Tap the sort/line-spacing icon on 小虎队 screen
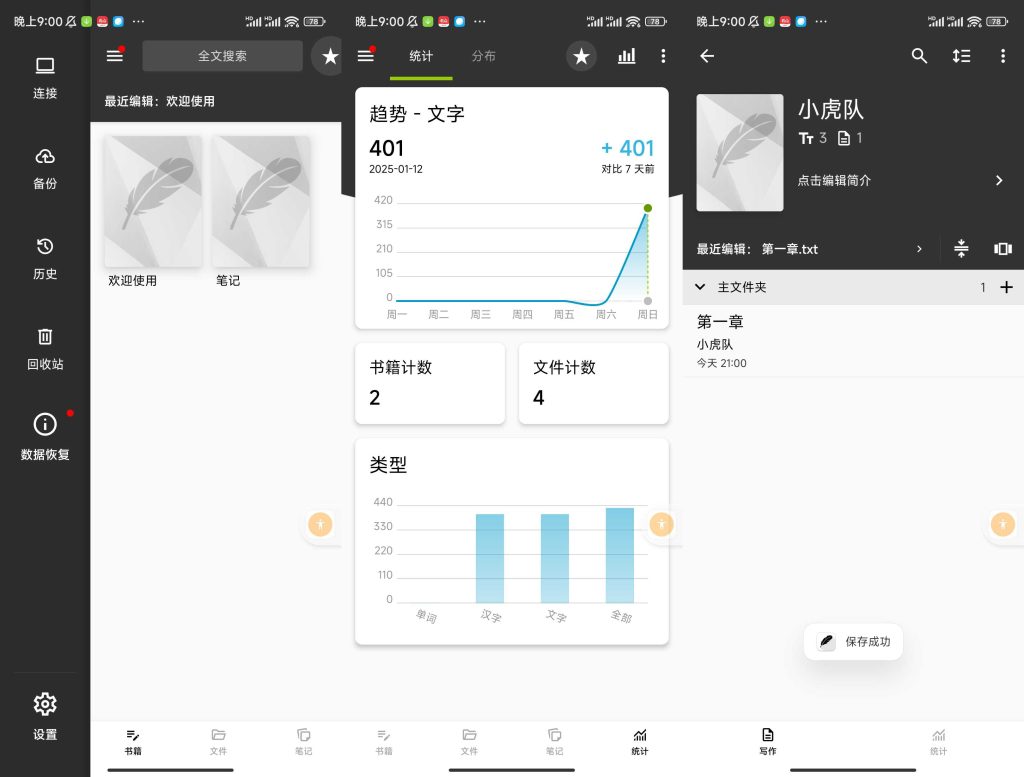 [961, 56]
